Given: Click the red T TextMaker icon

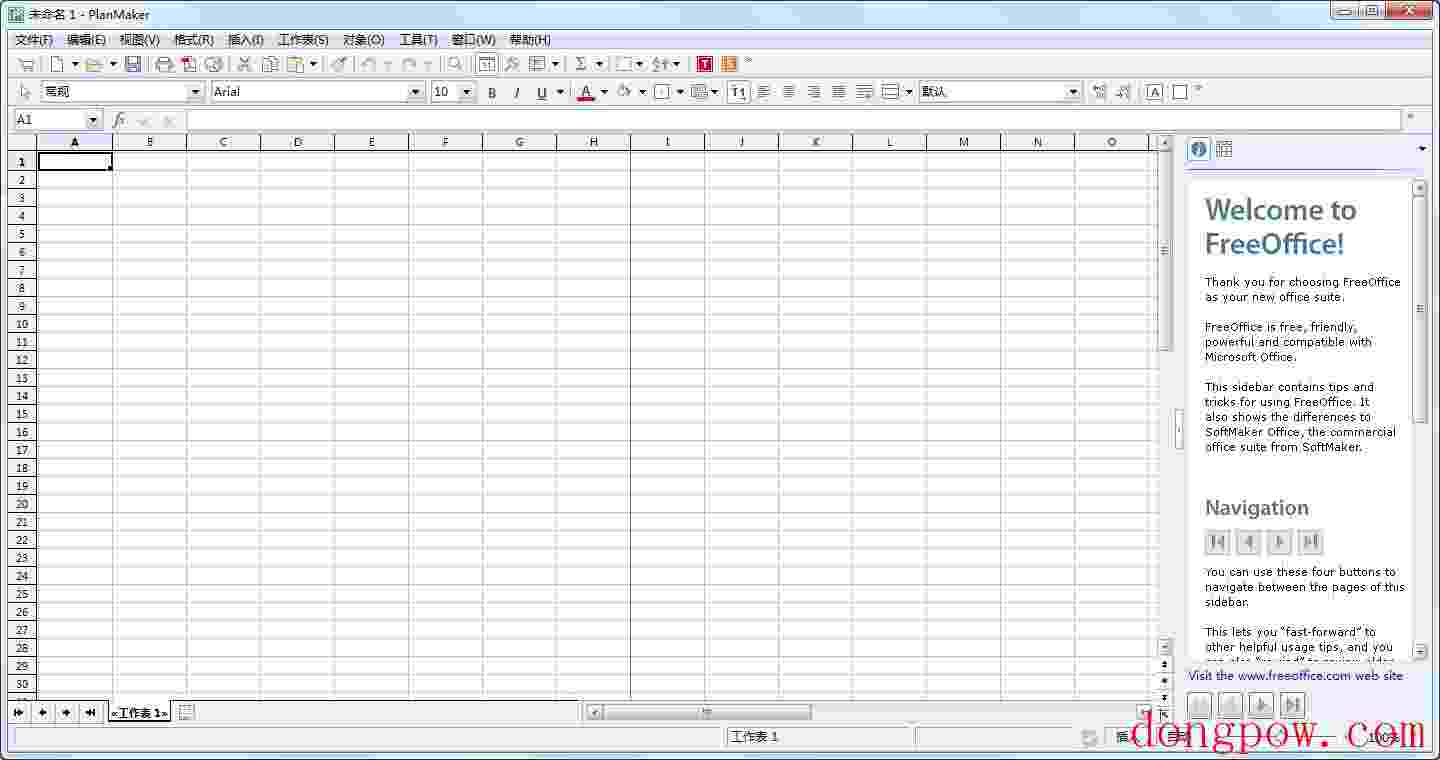Looking at the screenshot, I should coord(705,64).
